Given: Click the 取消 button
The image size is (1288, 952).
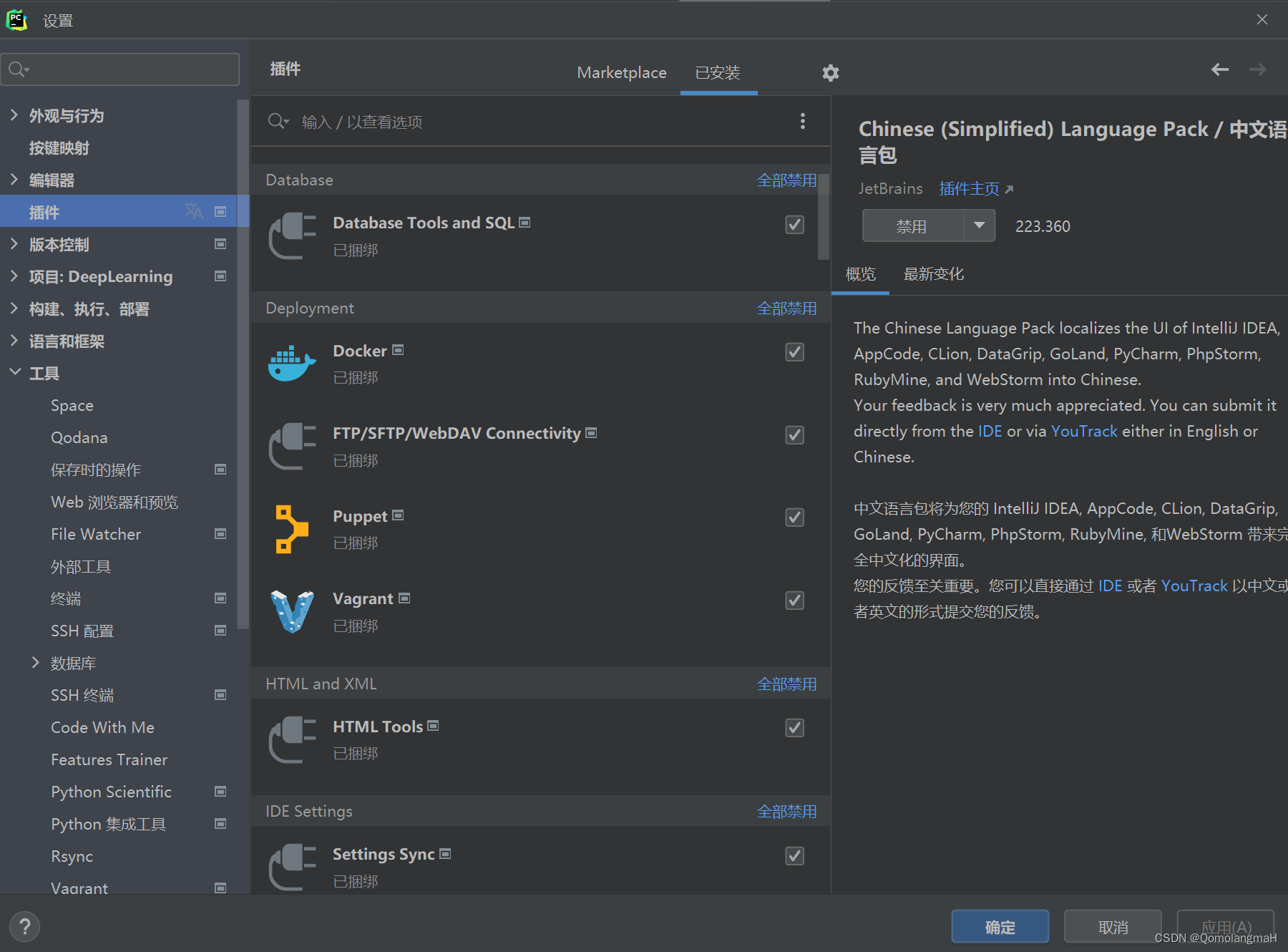Looking at the screenshot, I should [x=1113, y=927].
